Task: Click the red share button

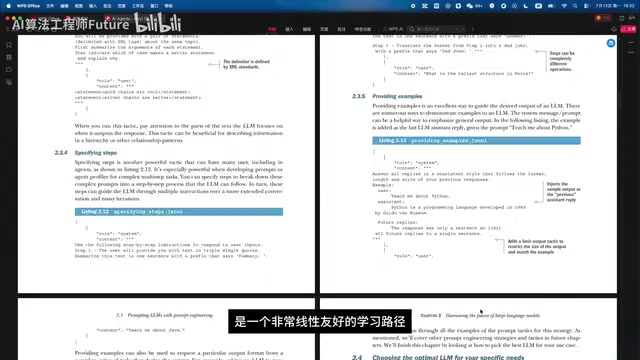Action: (x=628, y=29)
